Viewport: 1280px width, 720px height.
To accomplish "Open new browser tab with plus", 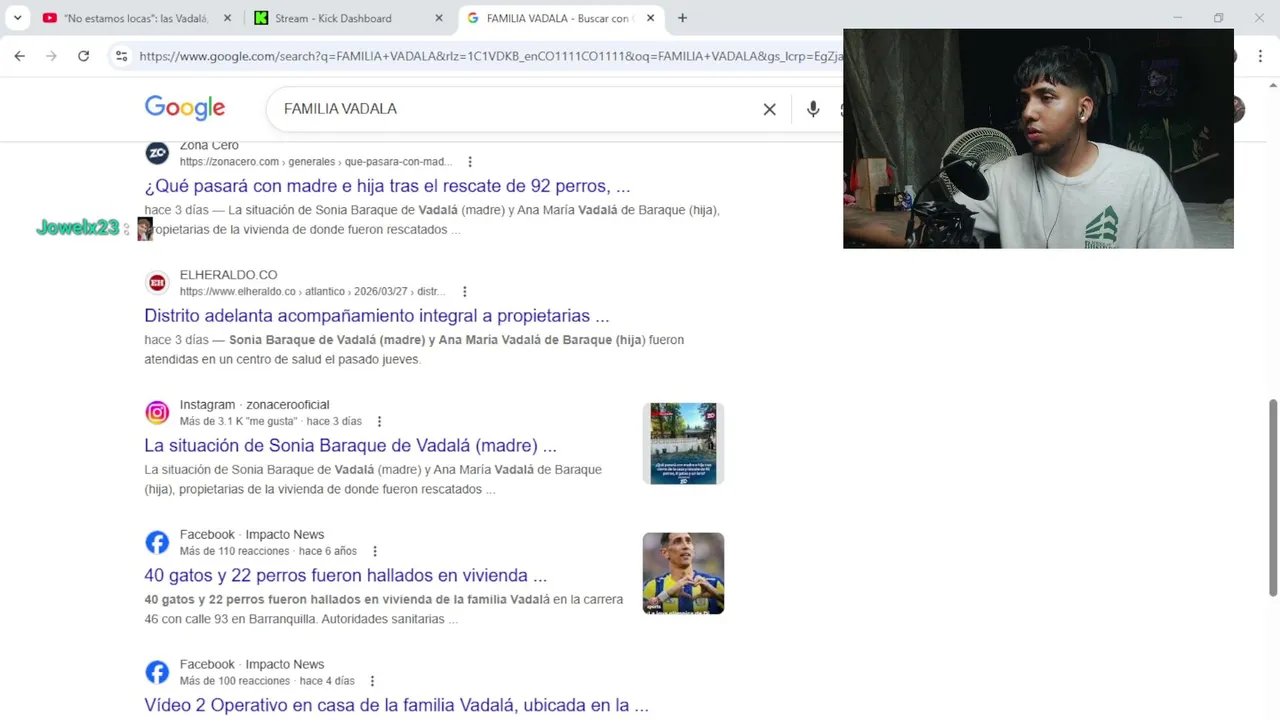I will [682, 18].
